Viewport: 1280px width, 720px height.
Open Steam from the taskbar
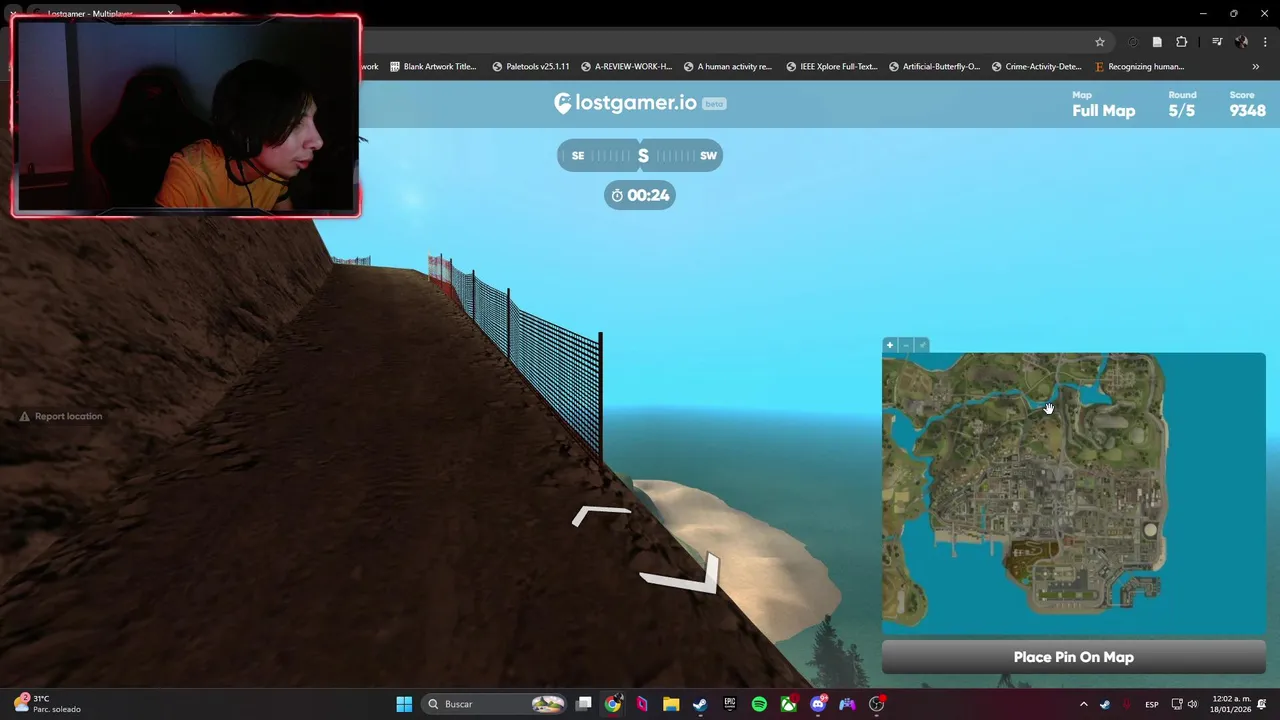(x=700, y=704)
